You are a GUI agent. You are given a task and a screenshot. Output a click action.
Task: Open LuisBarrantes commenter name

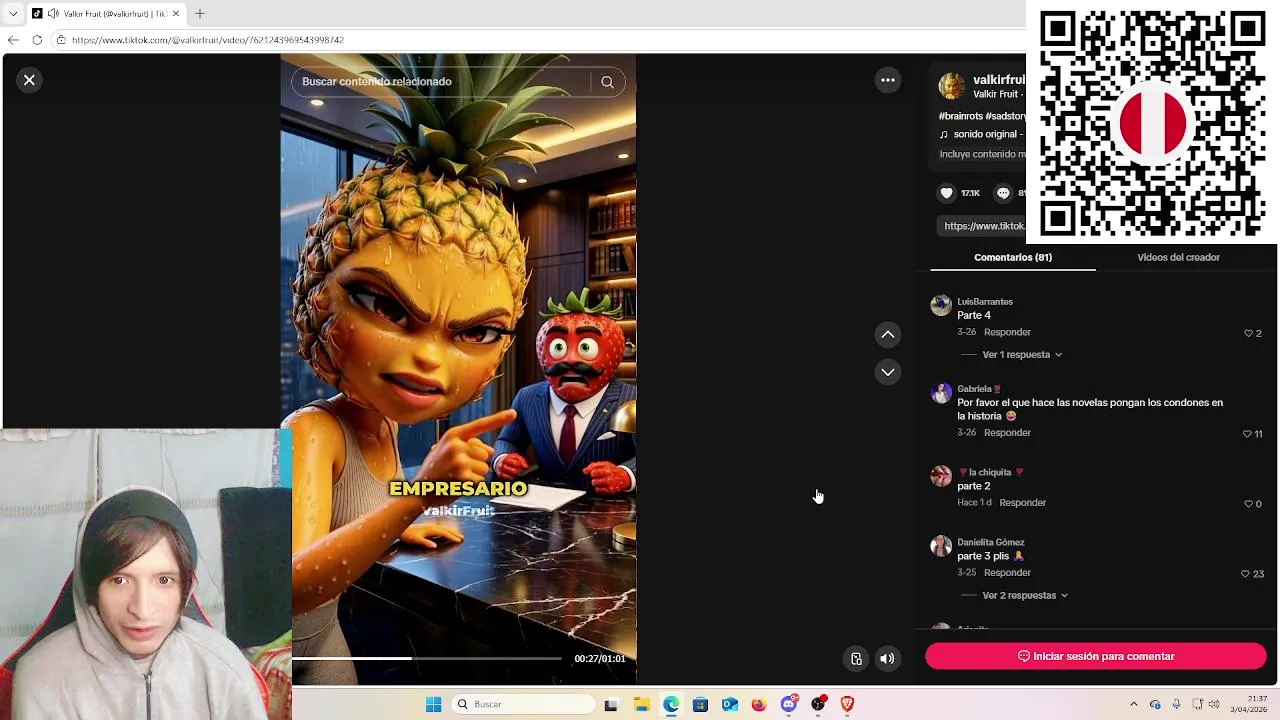[985, 301]
